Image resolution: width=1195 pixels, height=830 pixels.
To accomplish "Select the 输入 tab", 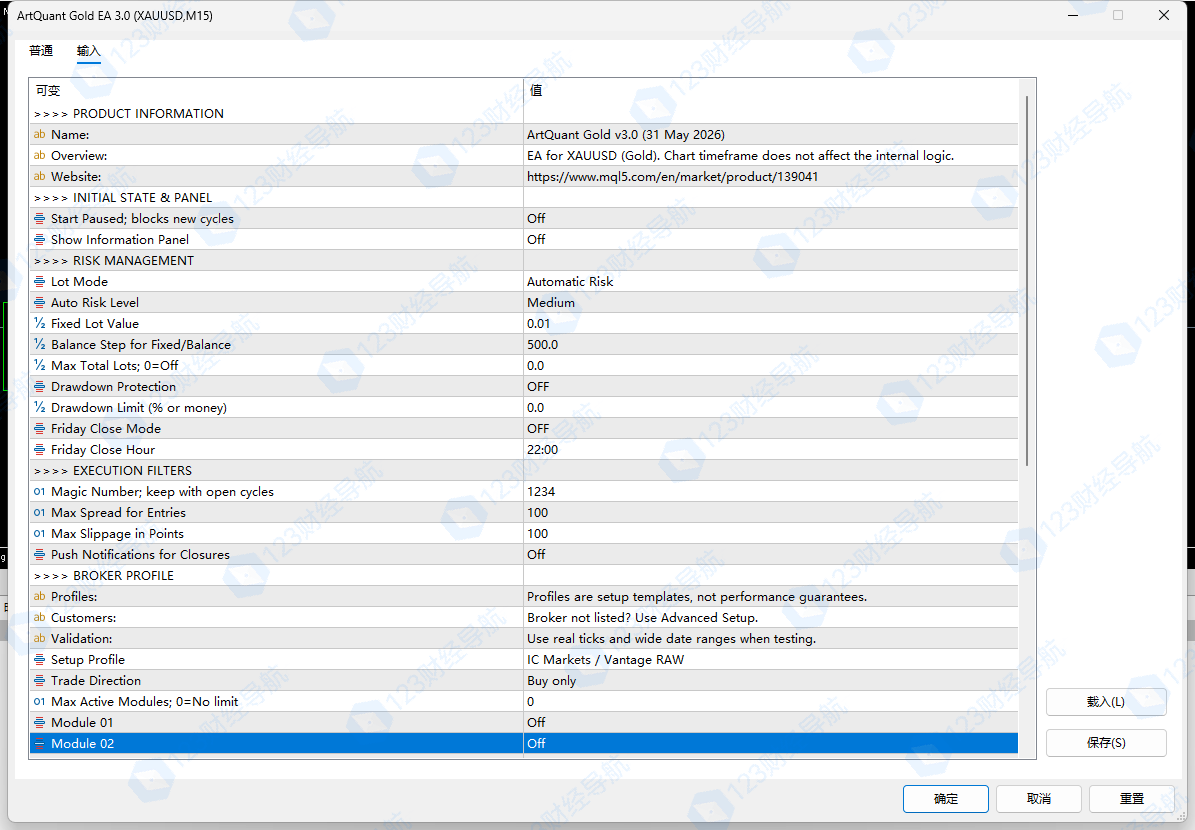I will point(88,50).
